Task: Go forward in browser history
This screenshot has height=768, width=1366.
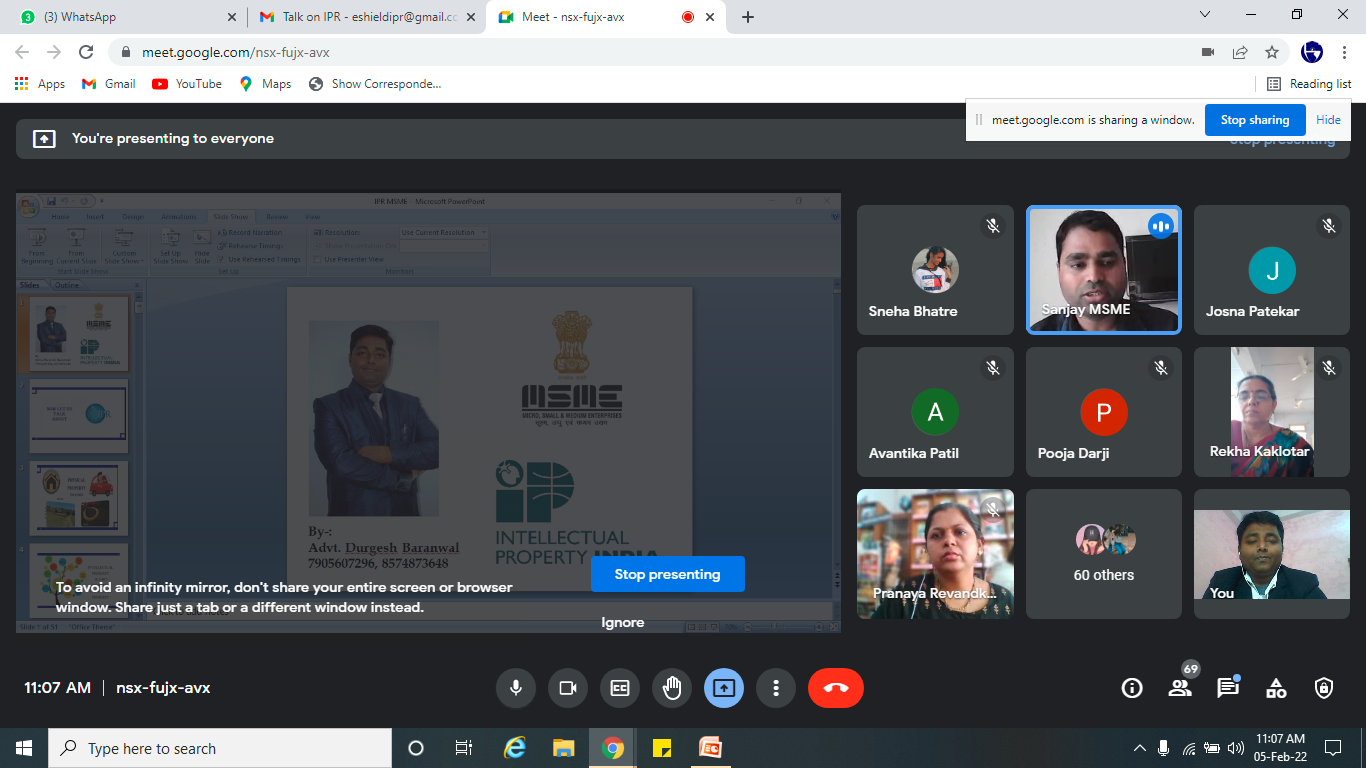Action: click(54, 52)
